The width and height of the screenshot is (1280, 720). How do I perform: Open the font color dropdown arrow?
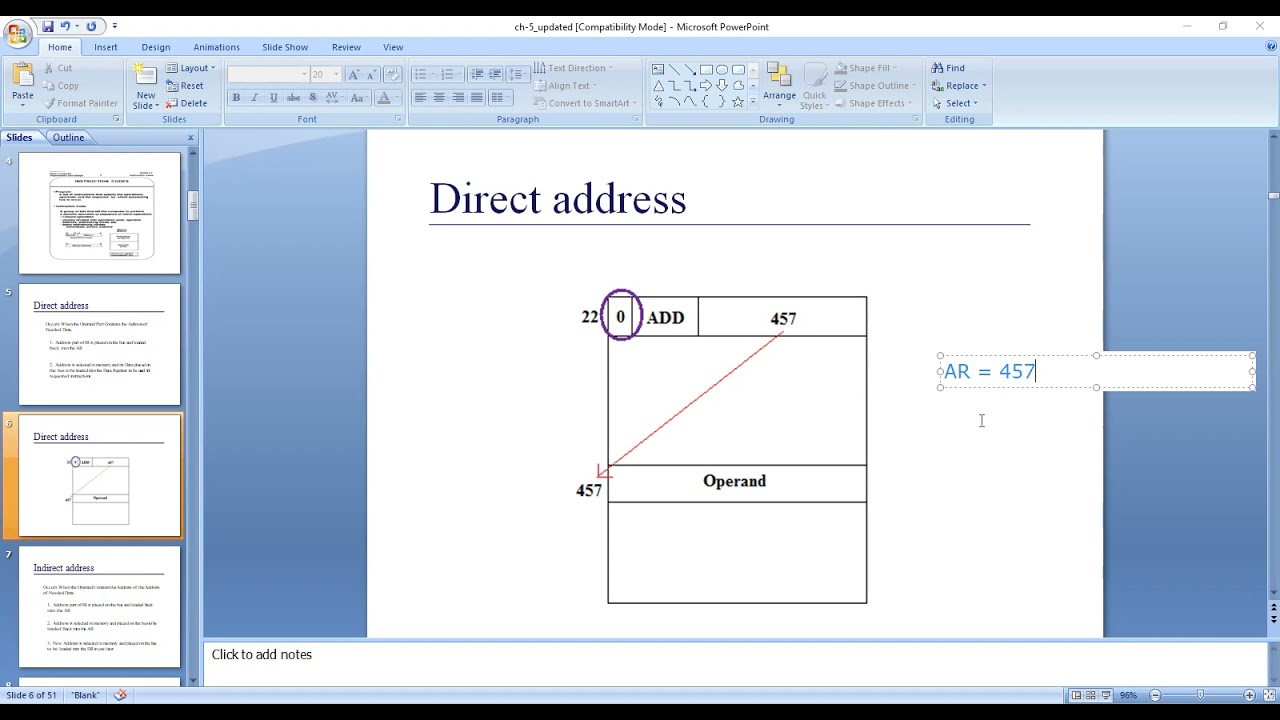(396, 98)
